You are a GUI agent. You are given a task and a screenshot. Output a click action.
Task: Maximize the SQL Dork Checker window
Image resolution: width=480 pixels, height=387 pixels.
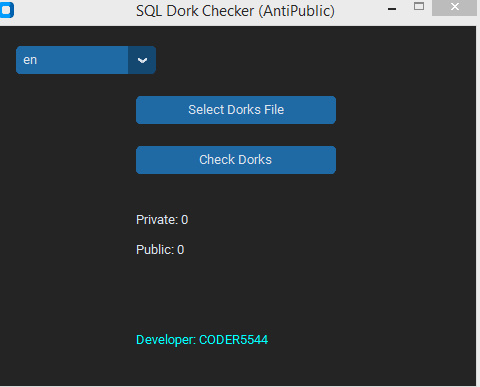(419, 6)
